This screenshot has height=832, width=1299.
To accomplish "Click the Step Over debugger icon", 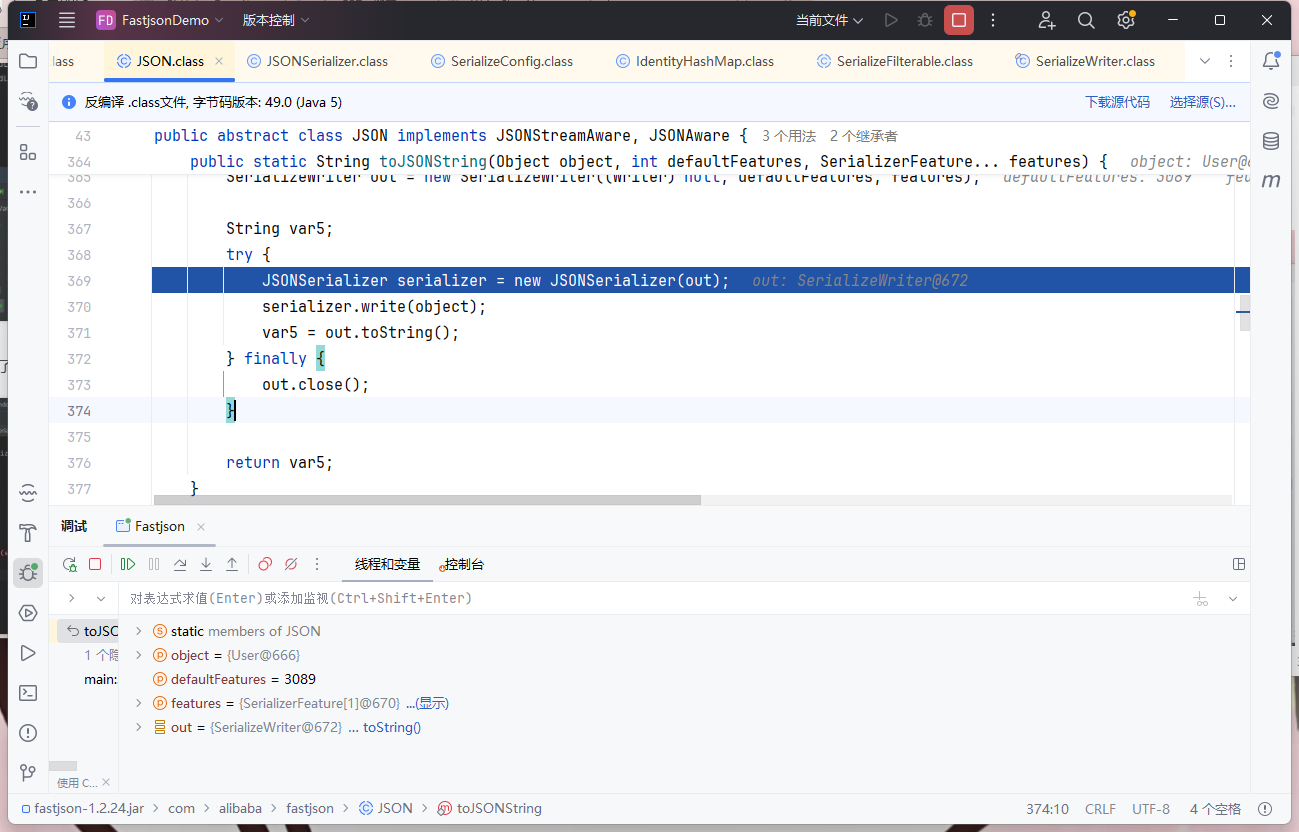I will (180, 564).
